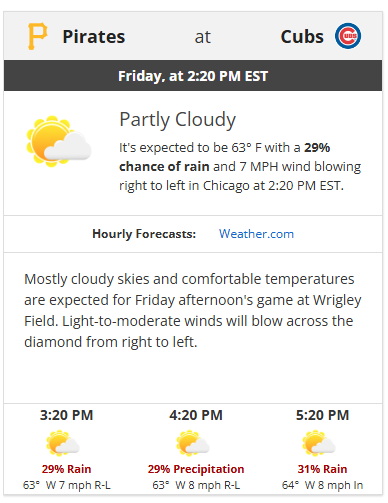Click the 4:20 PM weather icon
The height and width of the screenshot is (503, 388).
(x=192, y=443)
